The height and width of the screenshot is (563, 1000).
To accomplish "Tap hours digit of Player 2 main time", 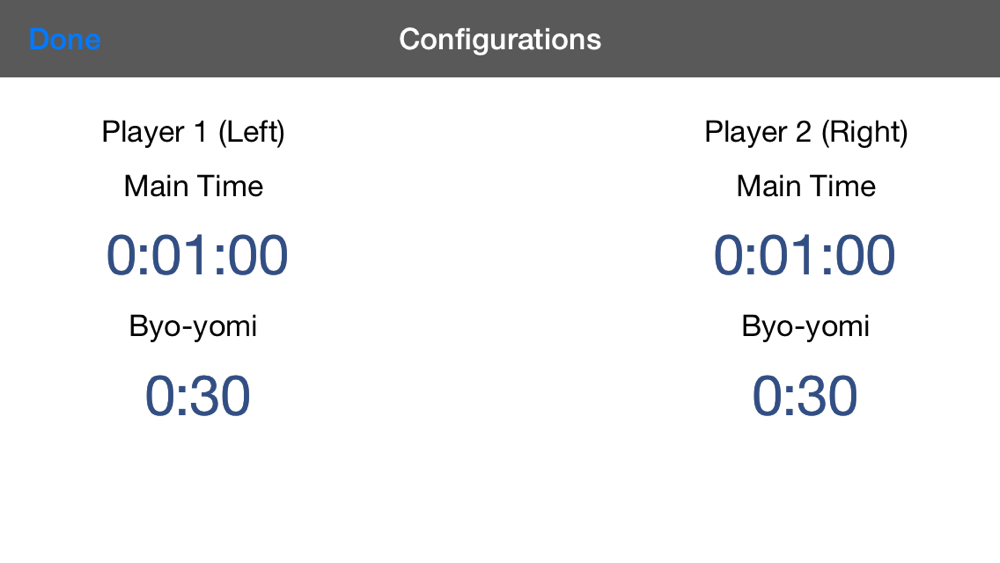I will tap(729, 255).
